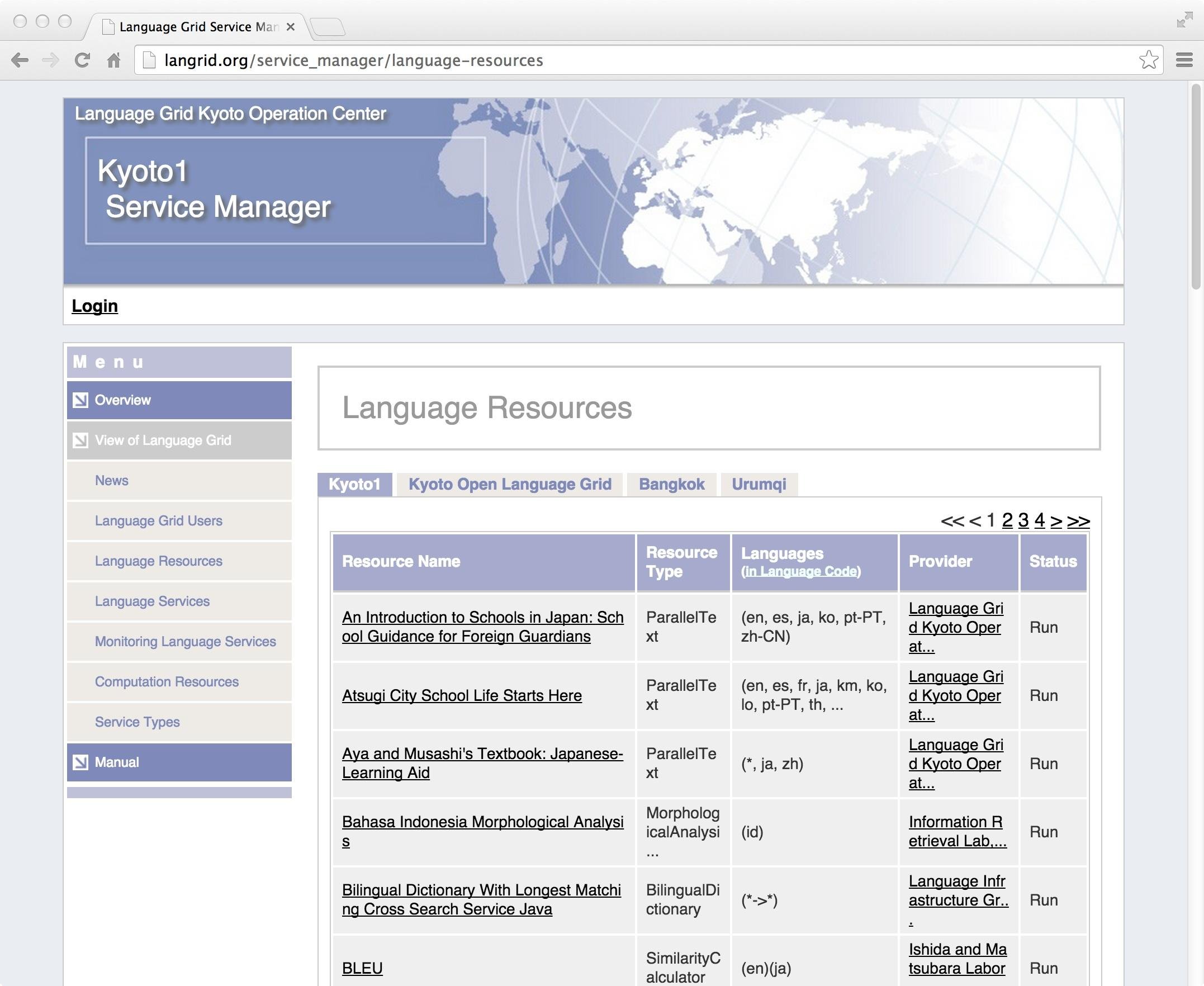The height and width of the screenshot is (986, 1204).
Task: Click the in Language Code link
Action: coord(802,571)
